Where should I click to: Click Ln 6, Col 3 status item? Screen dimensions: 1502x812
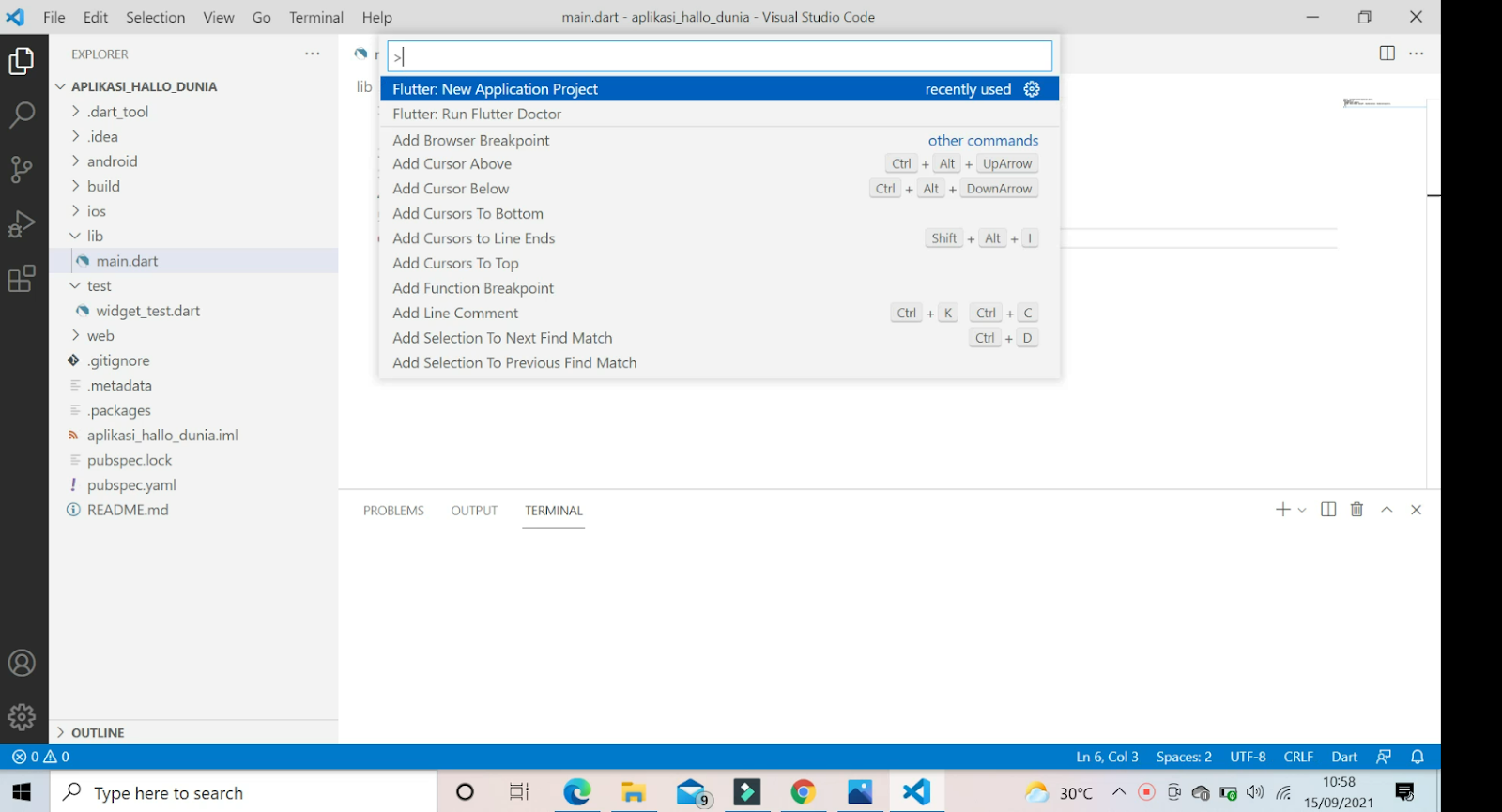tap(1107, 757)
